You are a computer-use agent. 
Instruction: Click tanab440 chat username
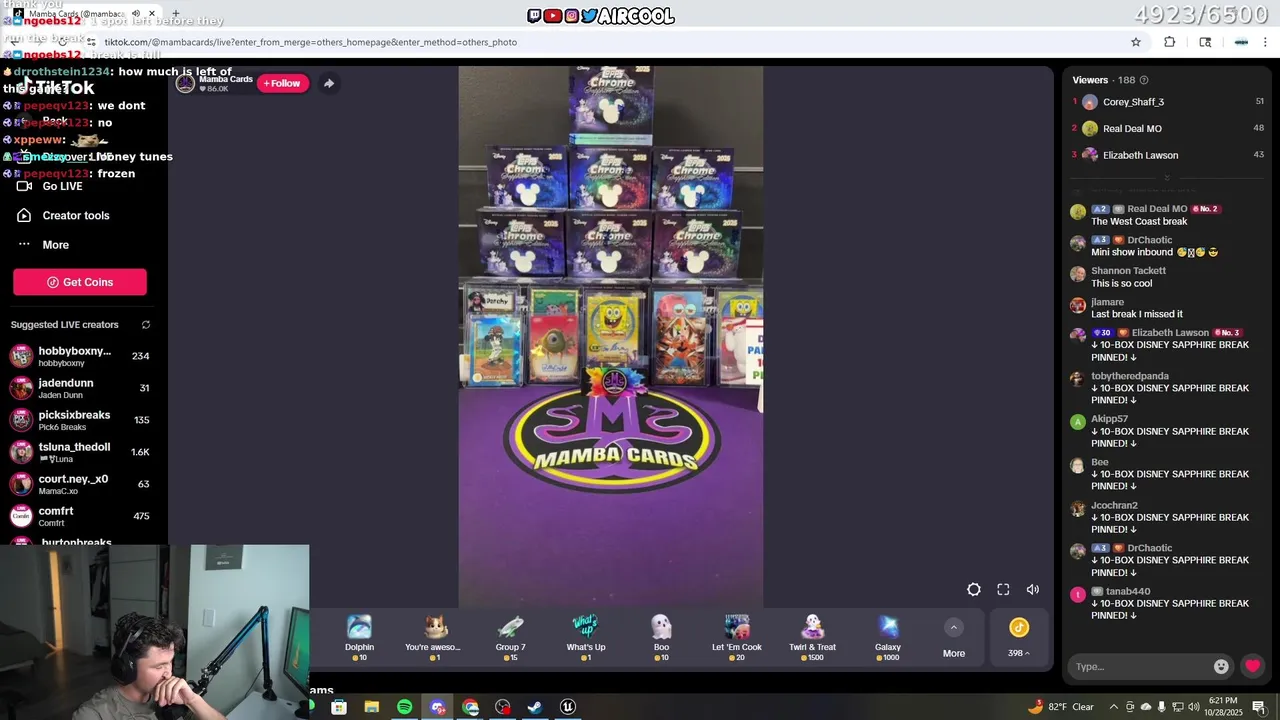tap(1128, 592)
